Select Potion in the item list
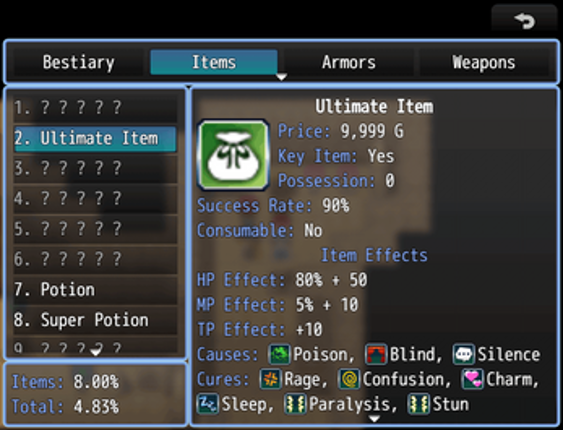 95,290
